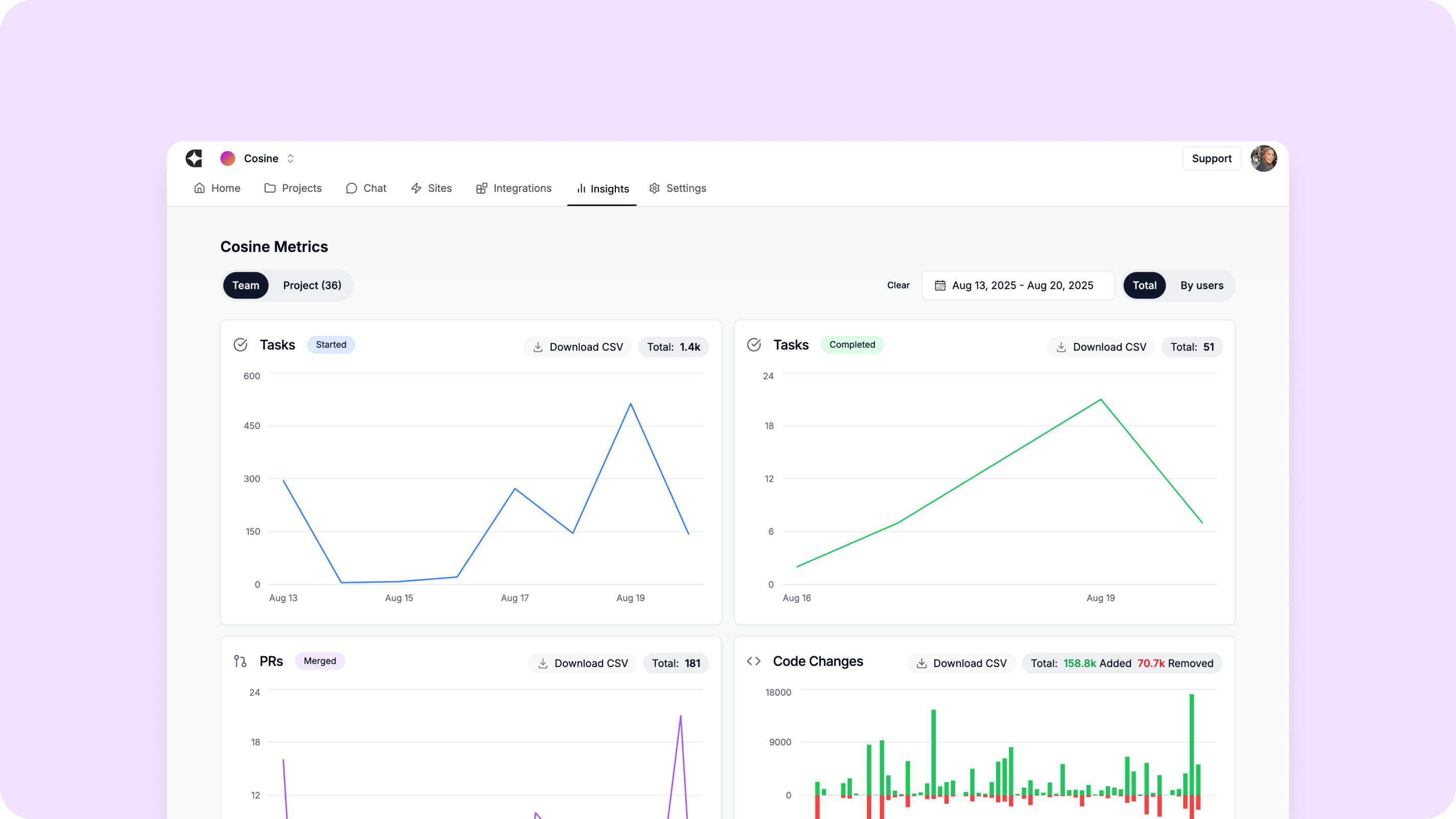Click the Tasks checkmark circle icon

241,345
